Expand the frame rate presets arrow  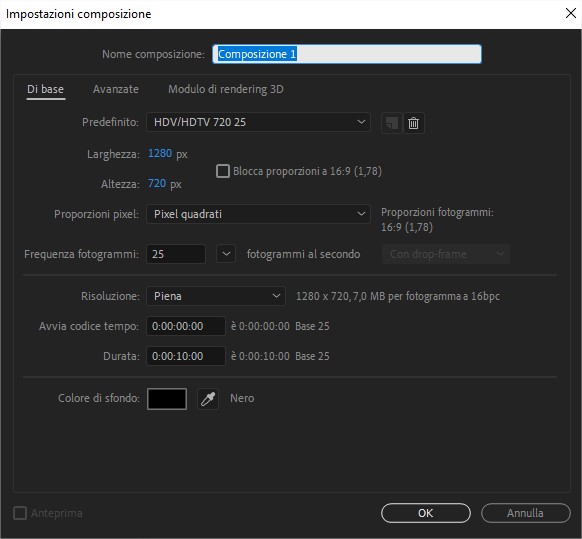(x=226, y=254)
